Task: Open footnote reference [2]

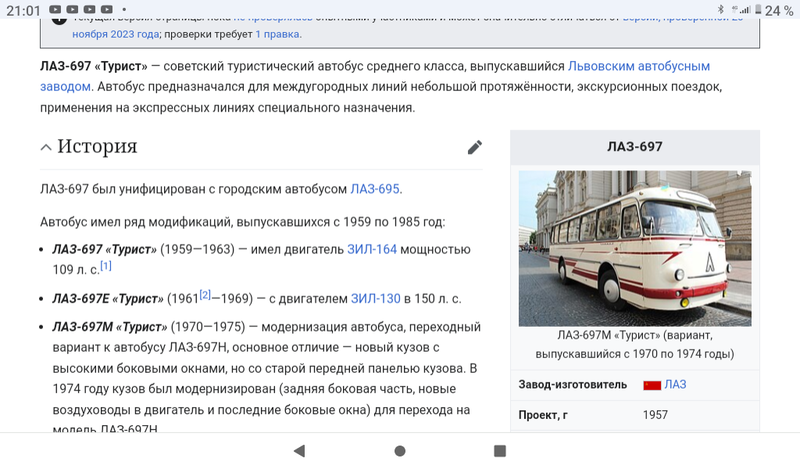Action: point(205,294)
